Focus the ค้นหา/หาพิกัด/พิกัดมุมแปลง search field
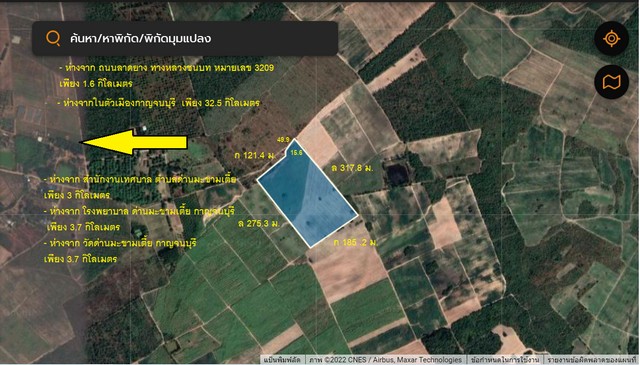The height and width of the screenshot is (365, 640). [x=185, y=38]
